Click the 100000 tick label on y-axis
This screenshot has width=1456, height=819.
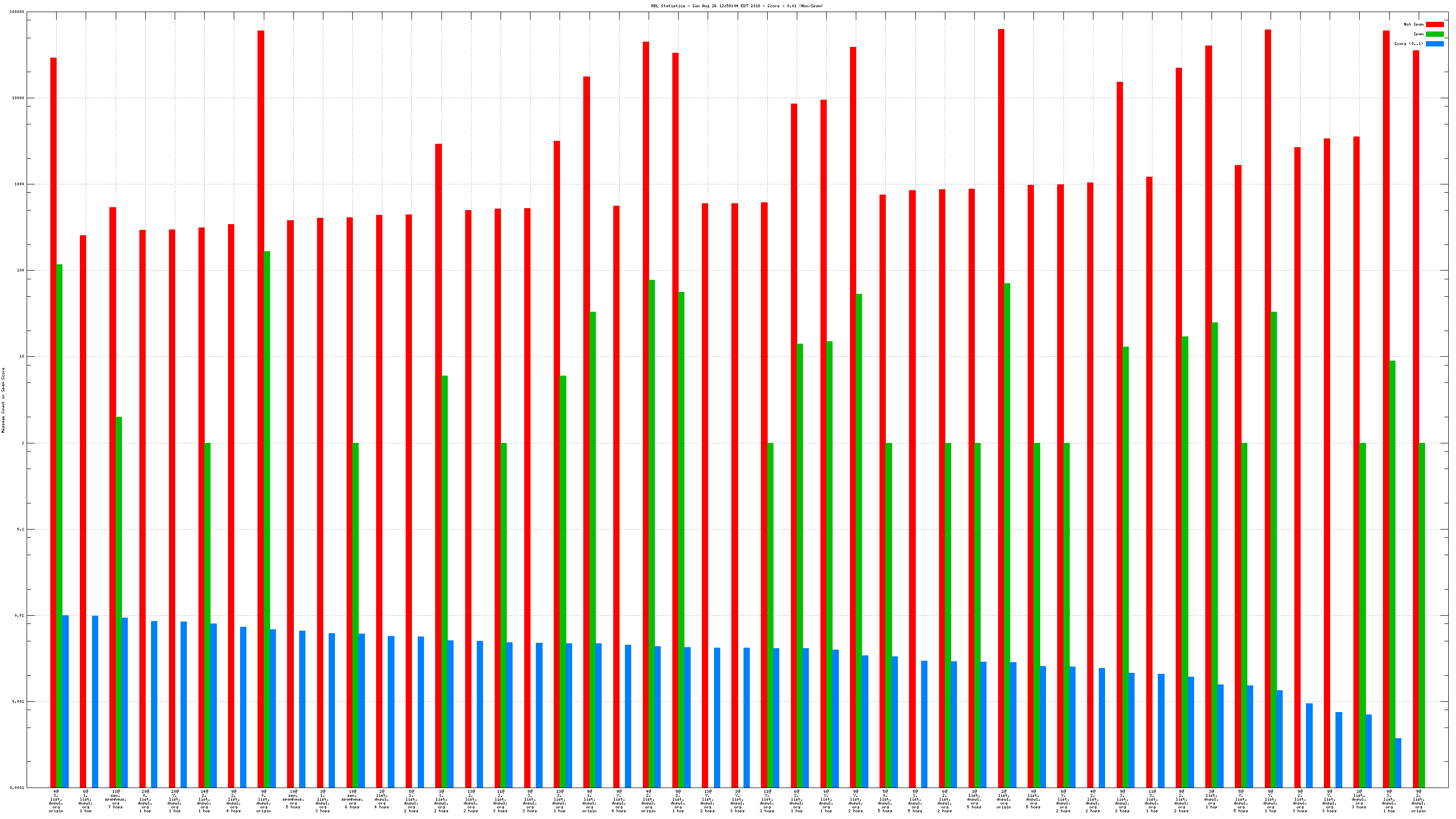tap(17, 12)
